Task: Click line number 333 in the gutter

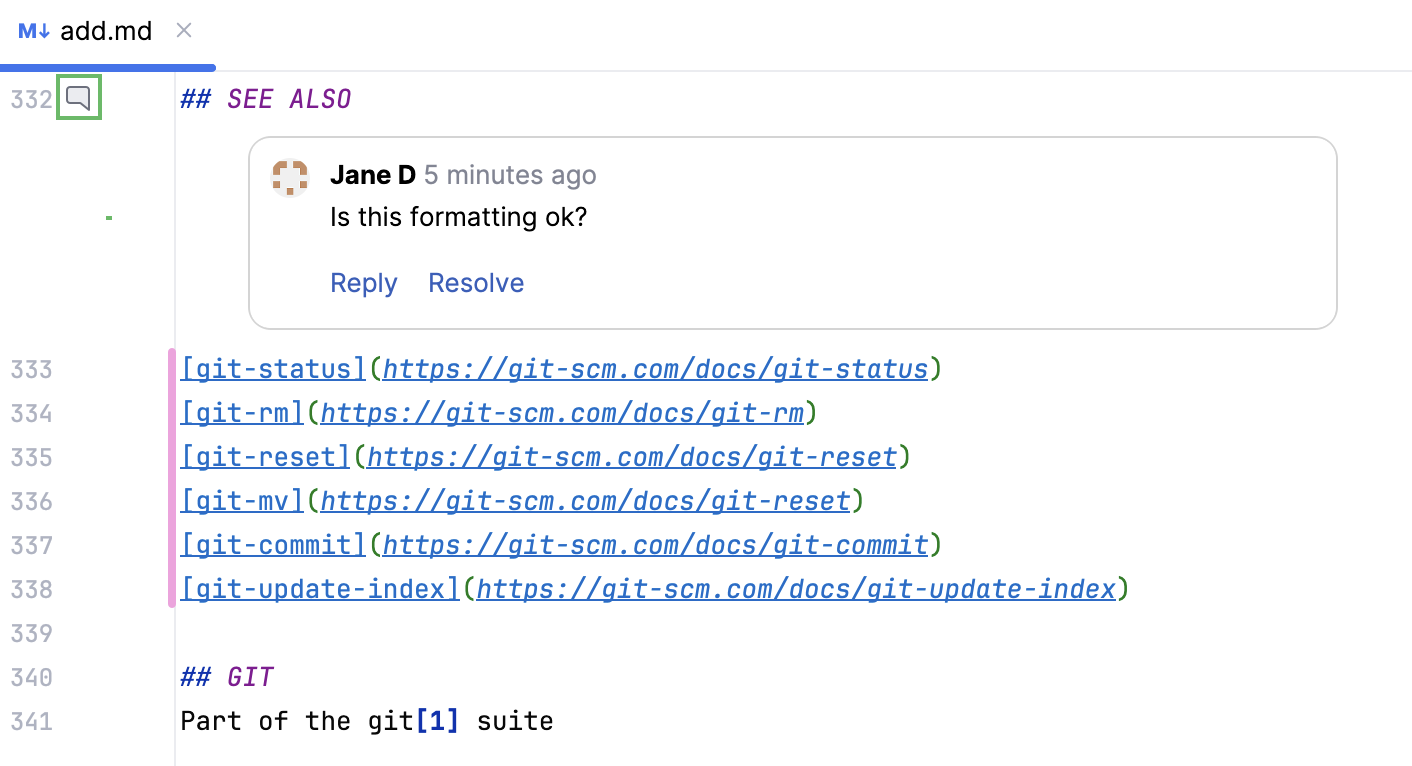Action: 31,368
